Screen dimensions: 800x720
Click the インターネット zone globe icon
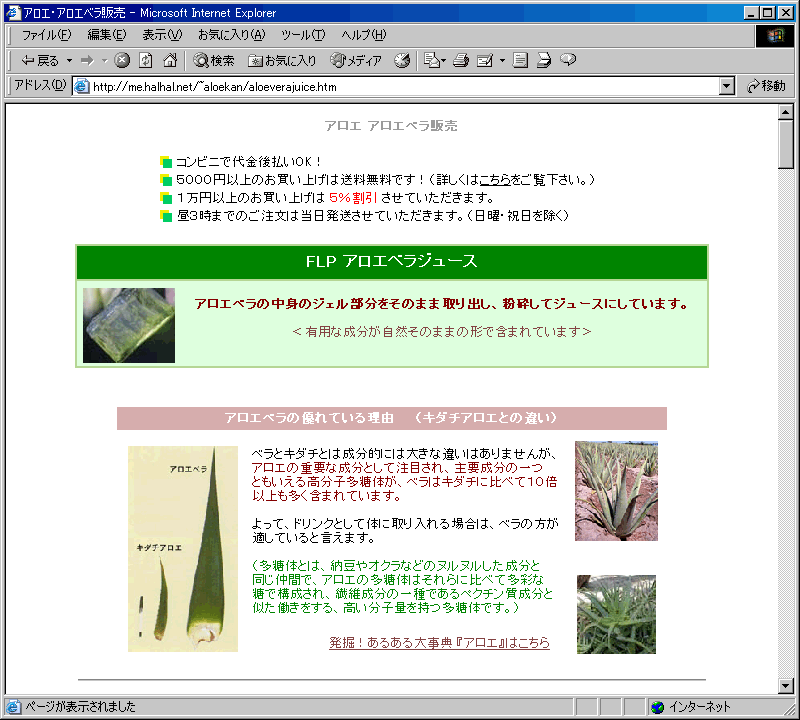658,707
